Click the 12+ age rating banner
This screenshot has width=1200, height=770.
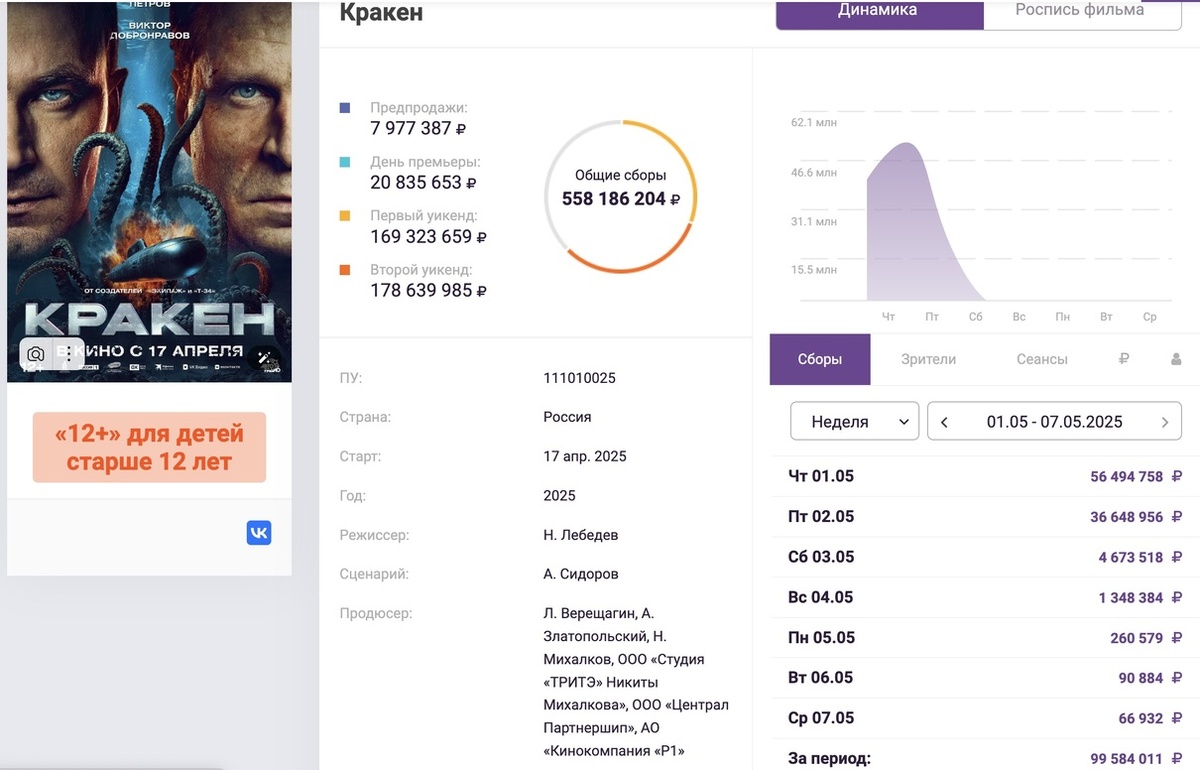[149, 448]
